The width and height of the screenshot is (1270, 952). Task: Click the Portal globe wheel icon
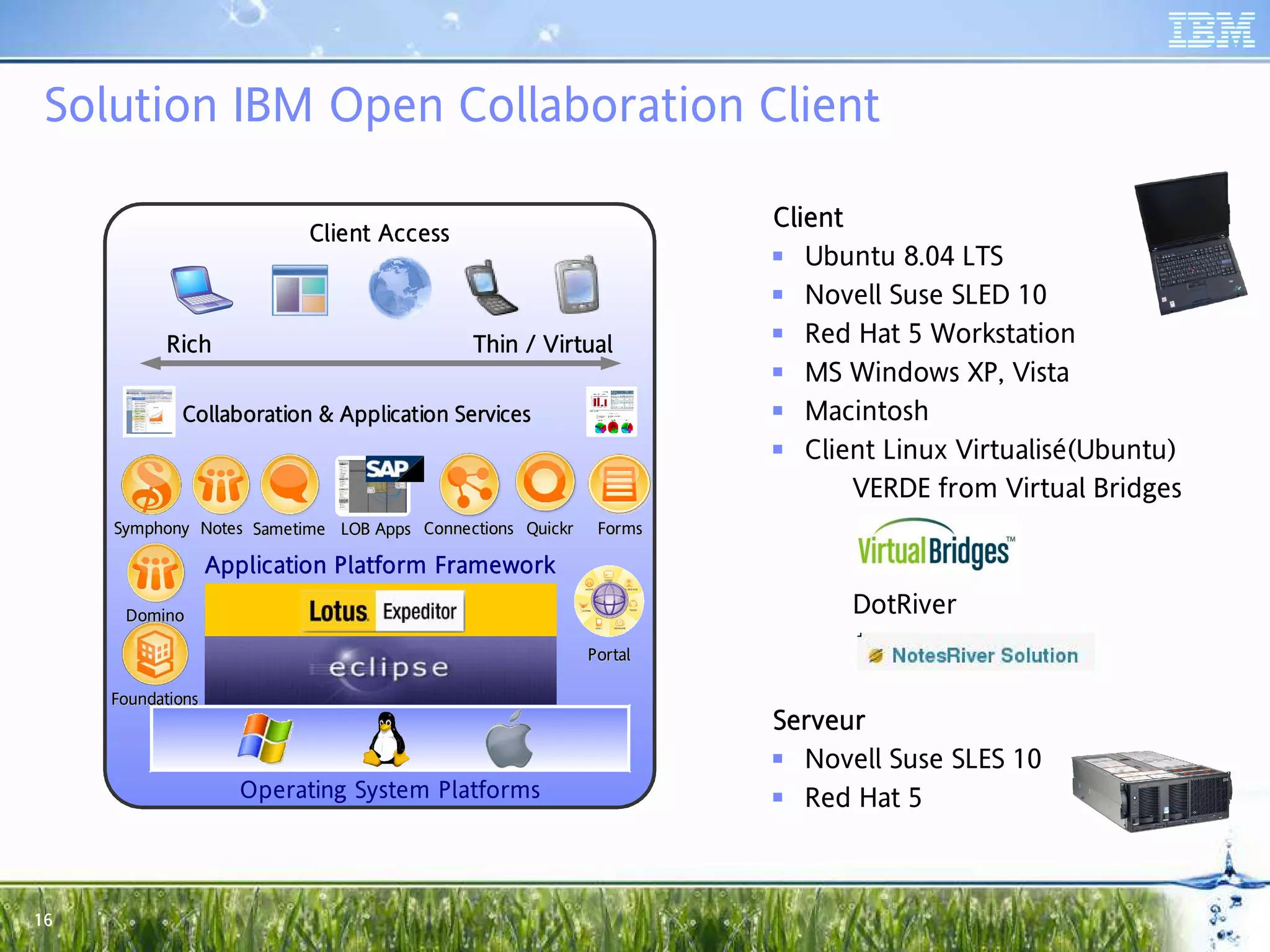pyautogui.click(x=609, y=601)
